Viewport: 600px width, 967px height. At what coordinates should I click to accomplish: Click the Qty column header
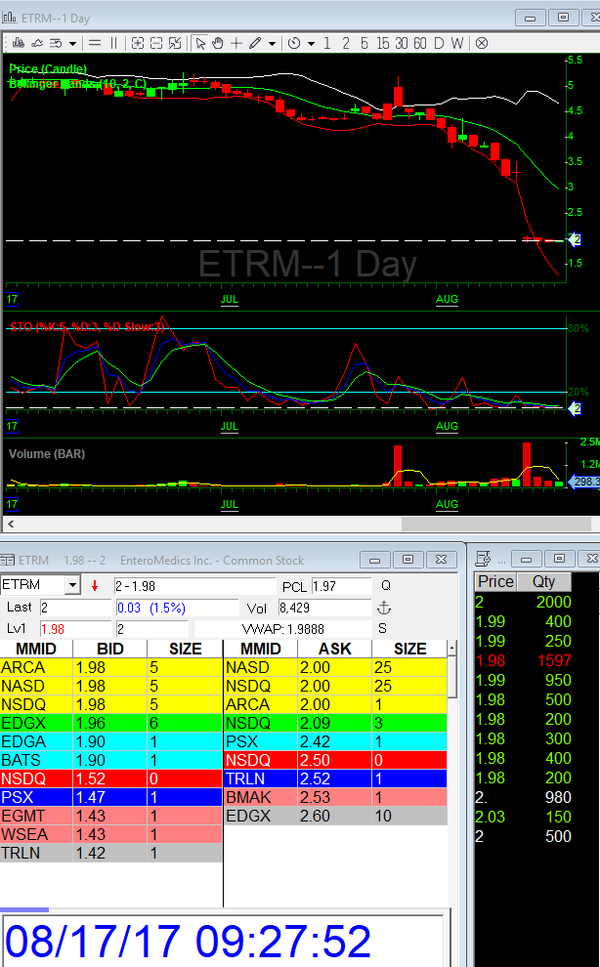coord(545,582)
